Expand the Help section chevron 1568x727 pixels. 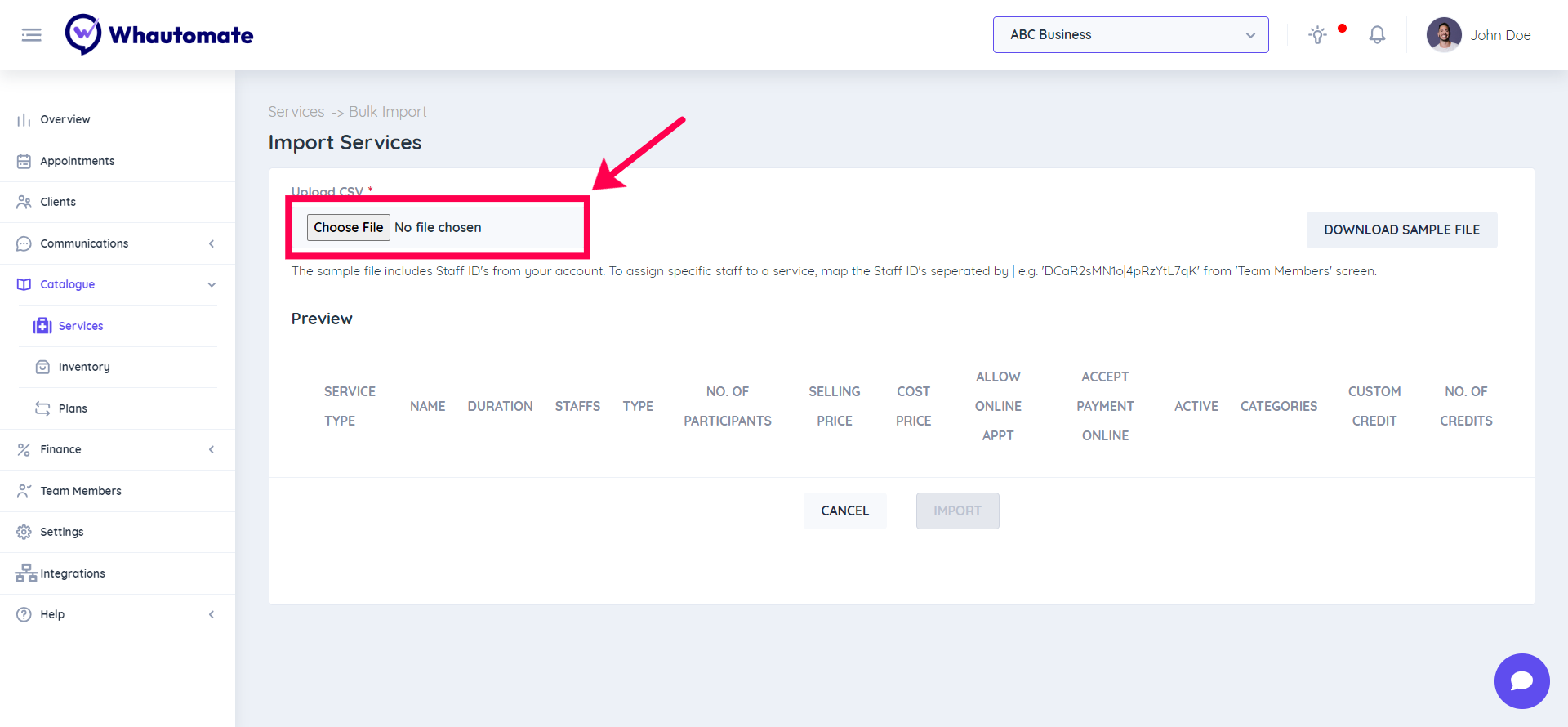[212, 614]
